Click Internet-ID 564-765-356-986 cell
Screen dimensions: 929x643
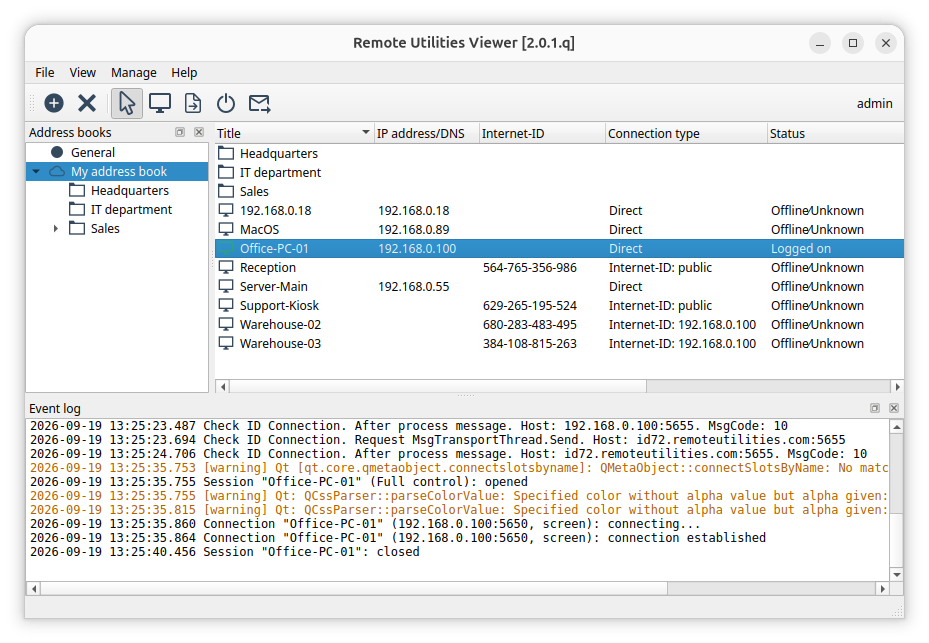pos(530,267)
